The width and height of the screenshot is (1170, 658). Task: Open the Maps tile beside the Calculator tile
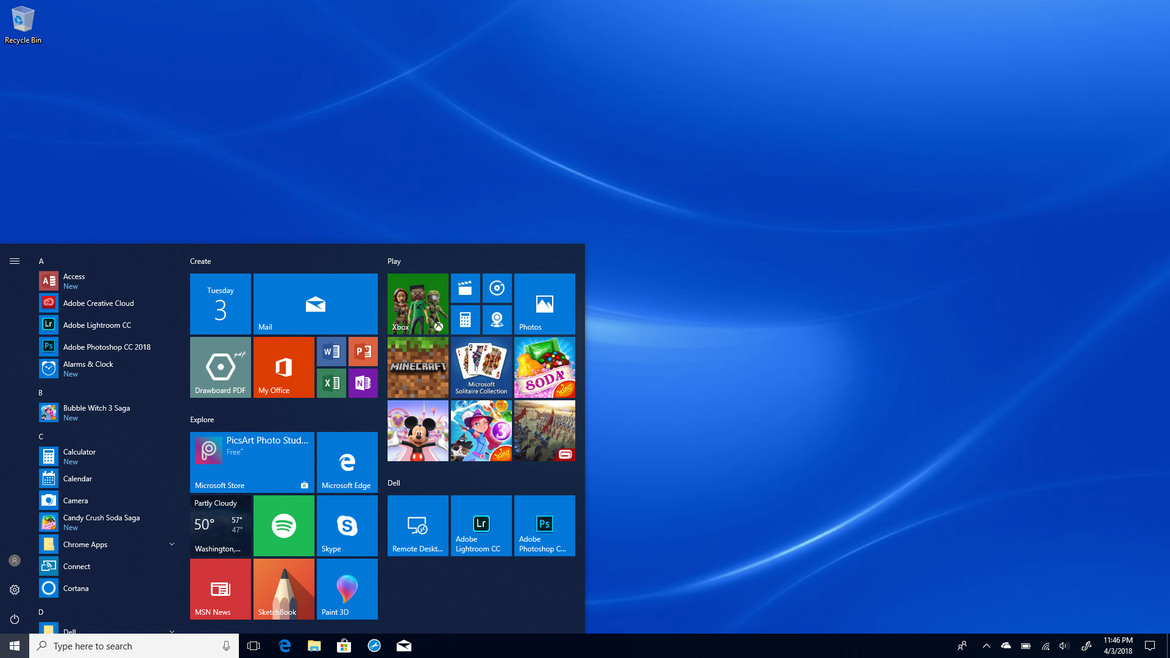pos(497,320)
